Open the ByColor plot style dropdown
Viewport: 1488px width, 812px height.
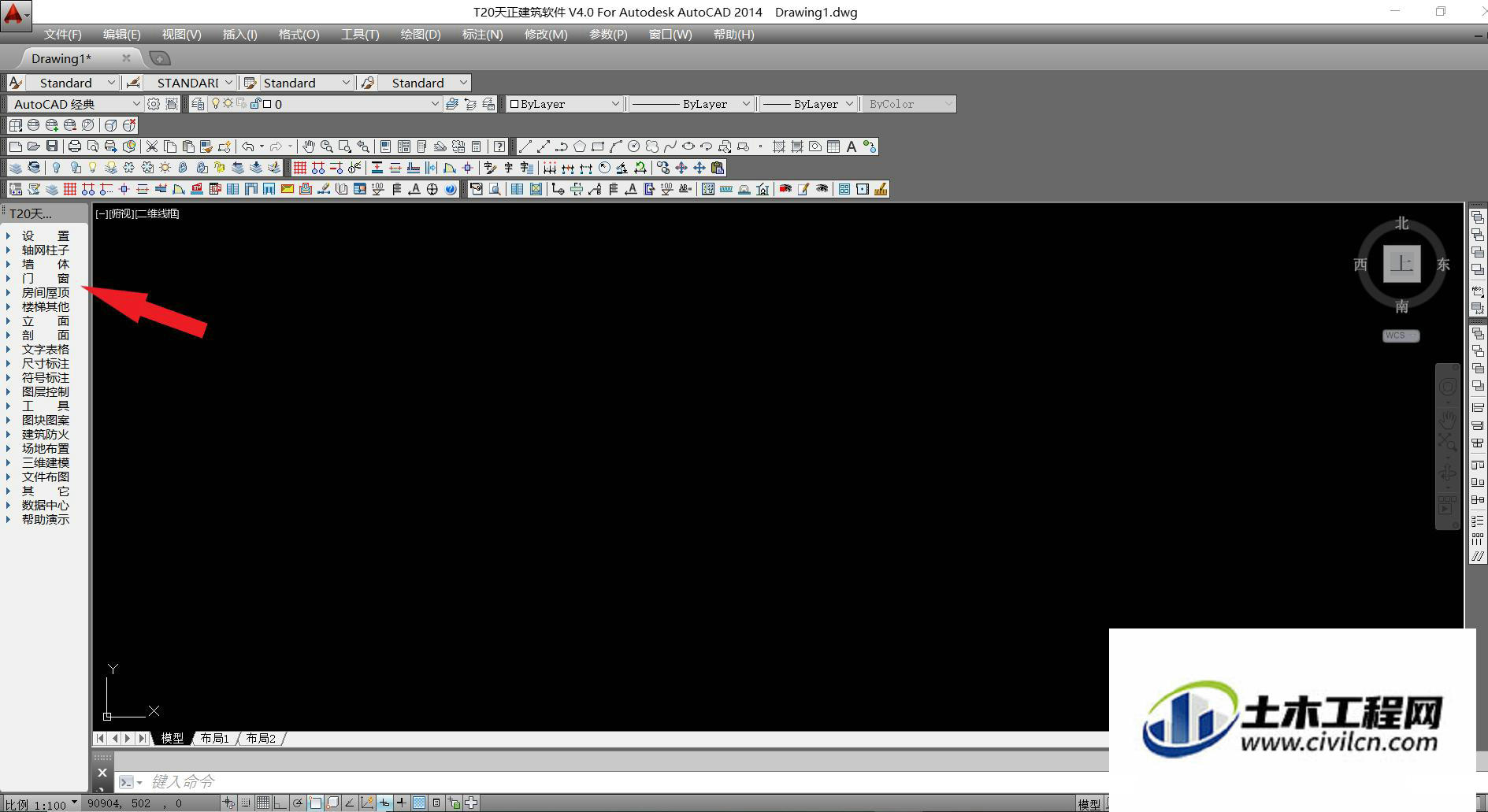(909, 104)
